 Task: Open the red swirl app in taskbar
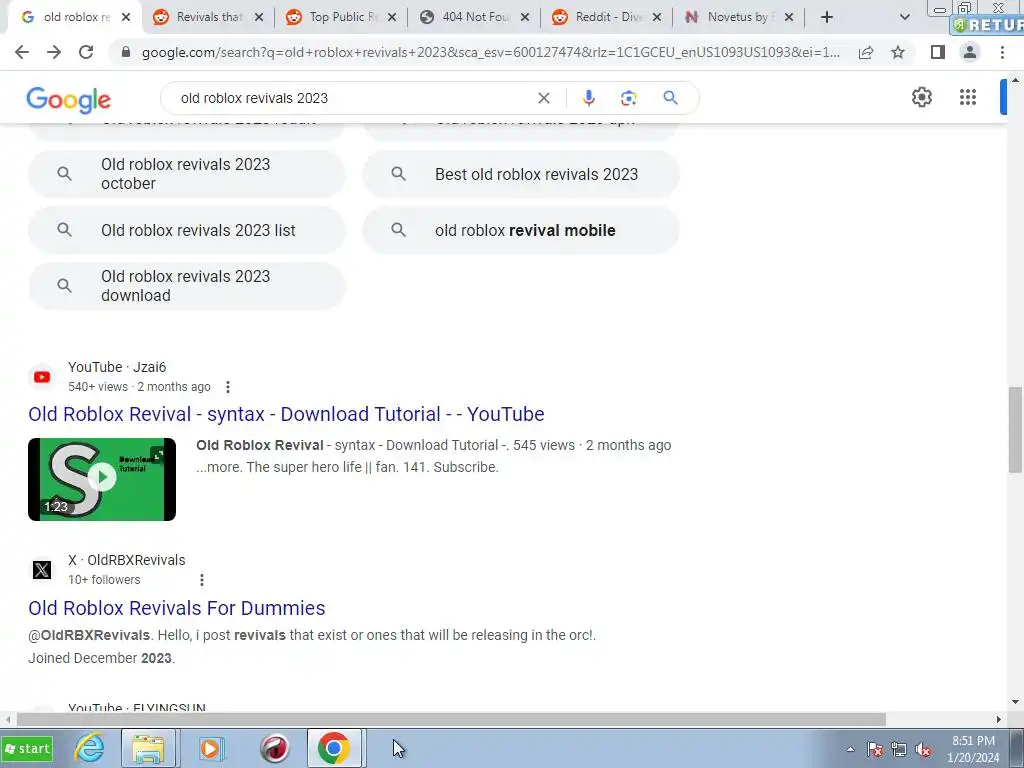point(274,748)
